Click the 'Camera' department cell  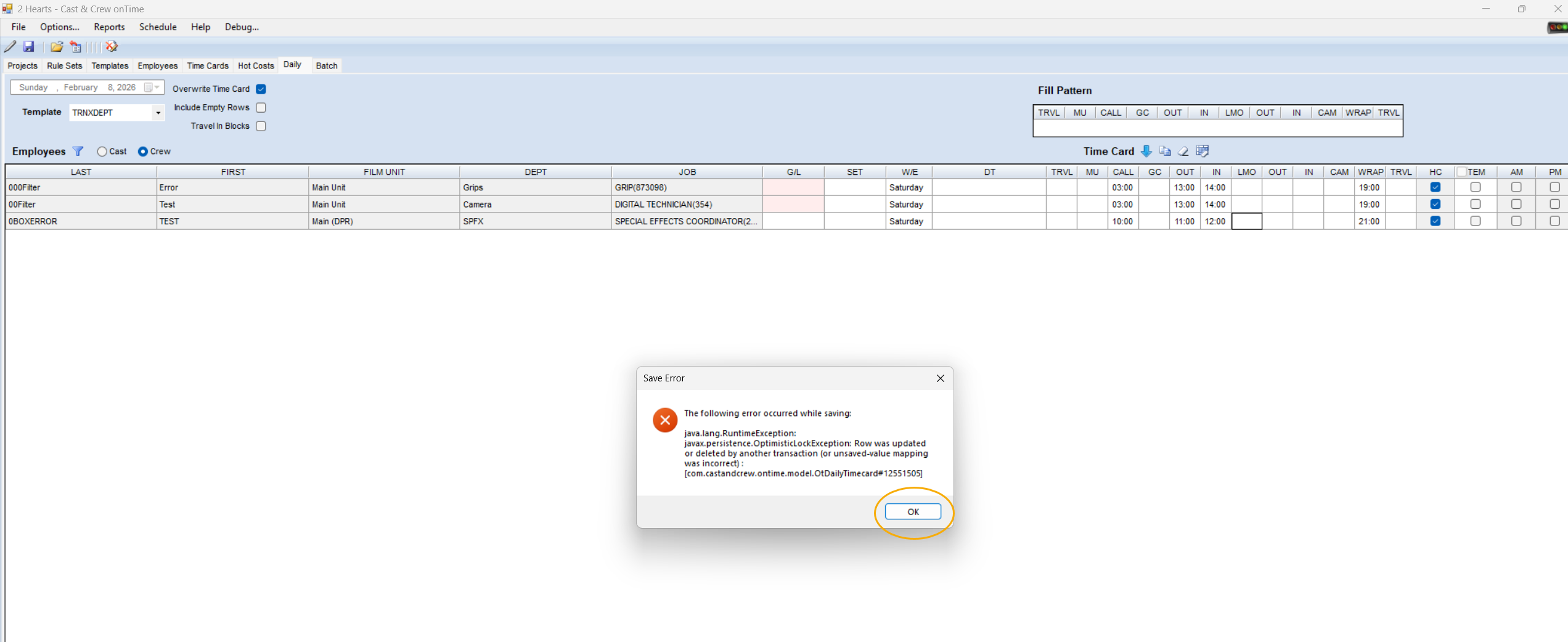point(536,204)
